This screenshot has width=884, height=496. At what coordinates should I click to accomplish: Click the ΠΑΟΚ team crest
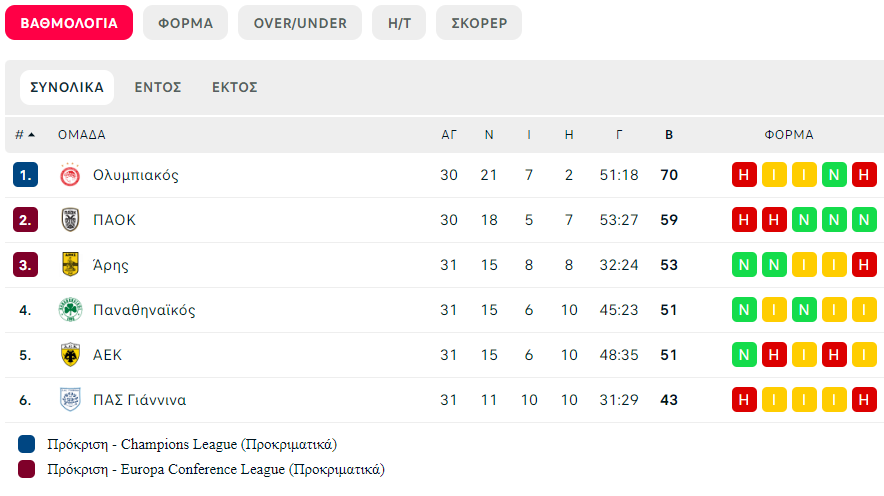(x=70, y=220)
